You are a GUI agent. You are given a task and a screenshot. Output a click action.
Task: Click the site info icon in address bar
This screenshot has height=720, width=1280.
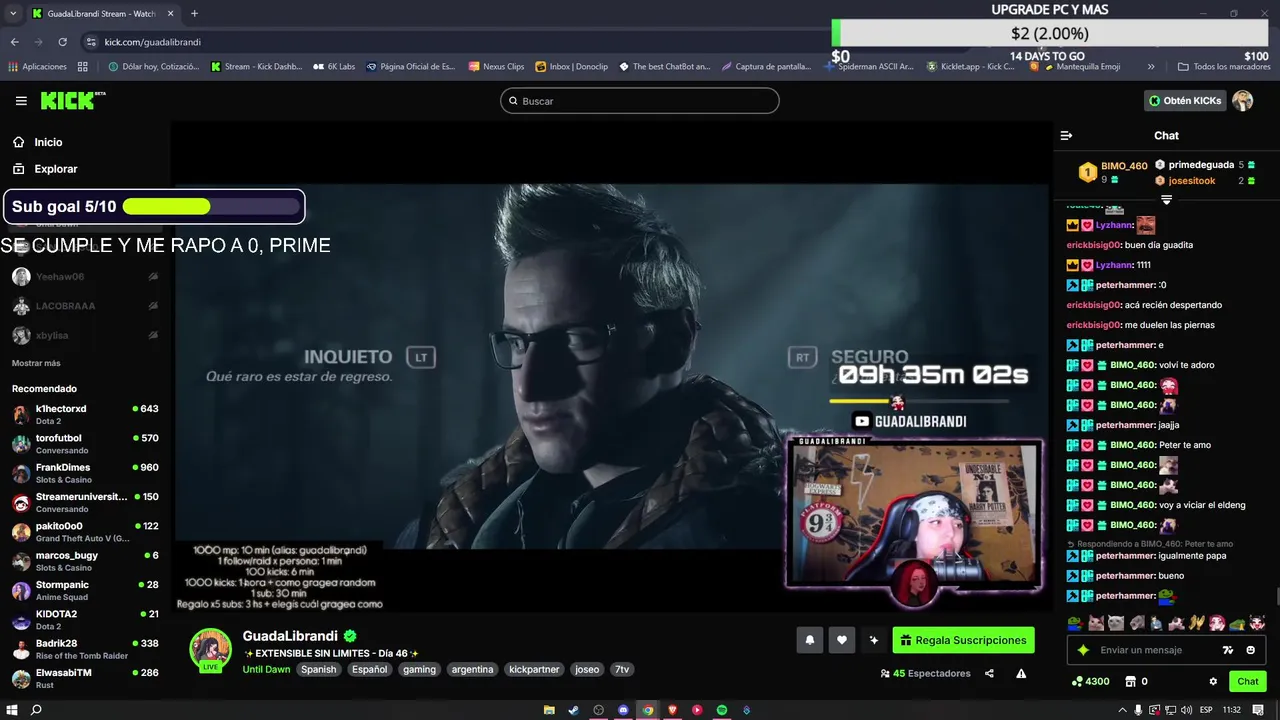click(91, 42)
